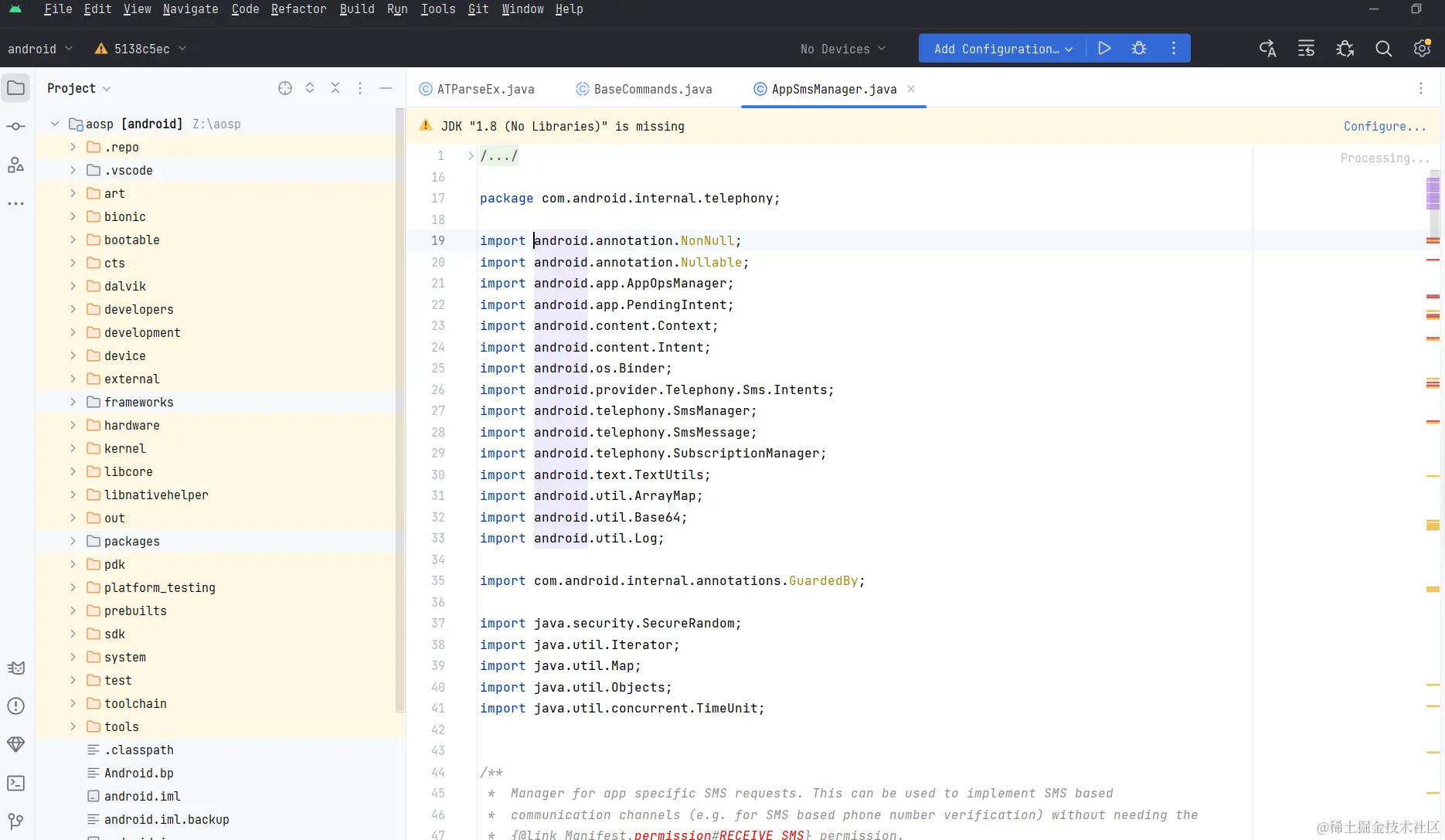Select the .classpath file
Screen dimensions: 1445x840
click(x=139, y=750)
